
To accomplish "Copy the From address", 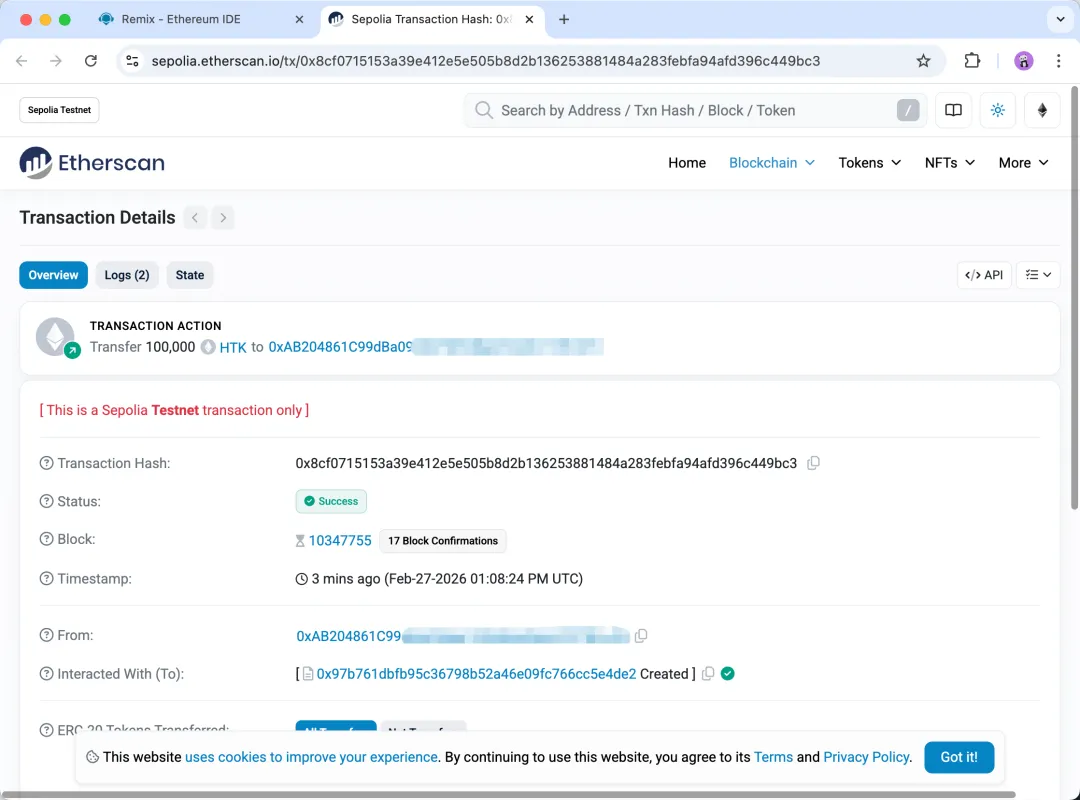I will (641, 635).
